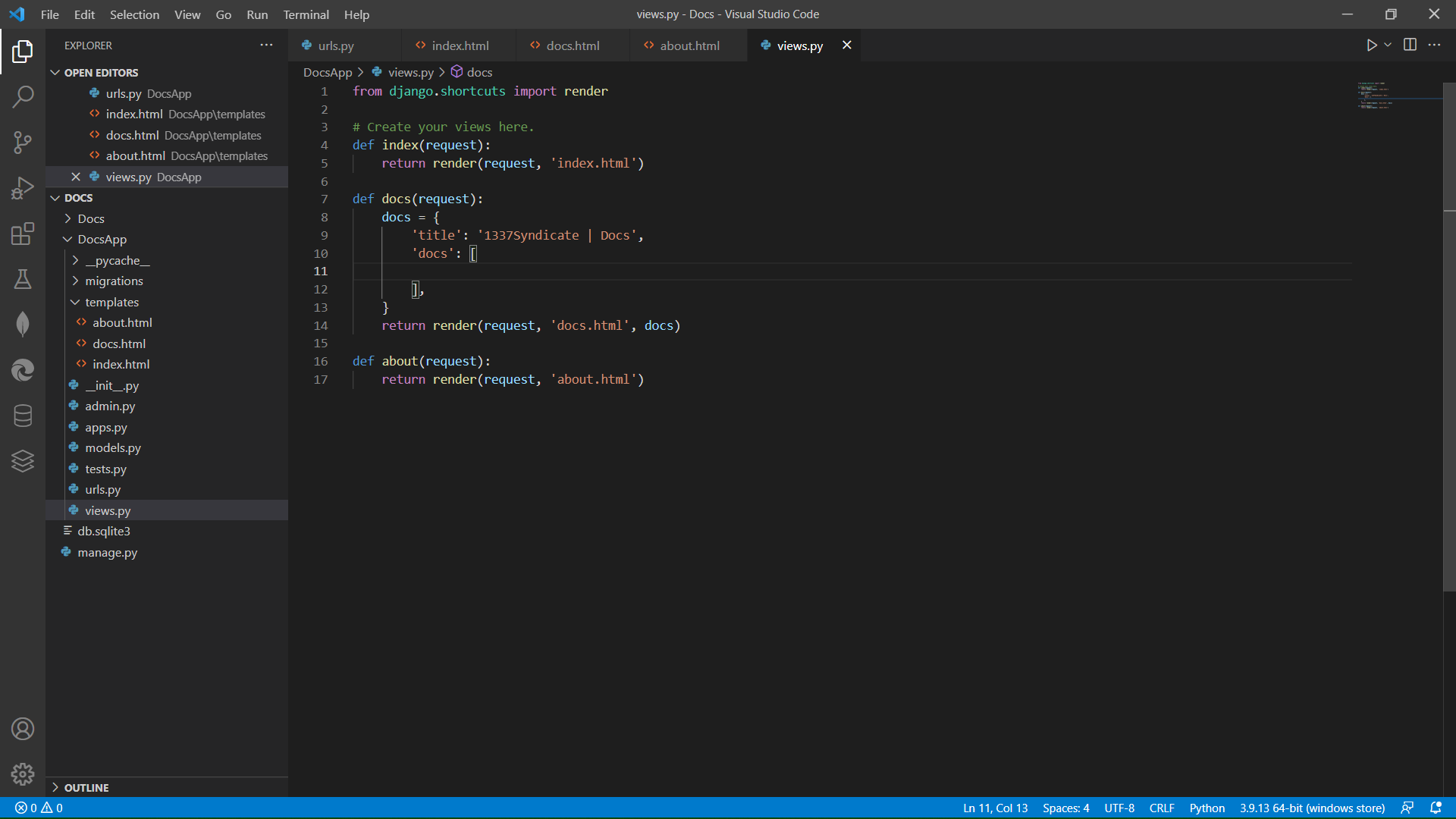Toggle the notifications bell in status bar

(x=1436, y=808)
